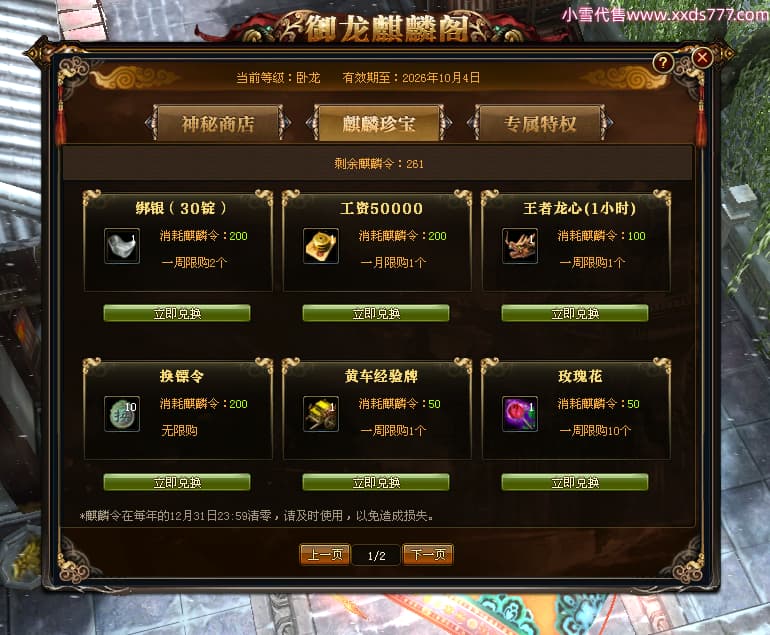
Task: Click the rose flower icon for 玫瑰花
Action: point(520,414)
